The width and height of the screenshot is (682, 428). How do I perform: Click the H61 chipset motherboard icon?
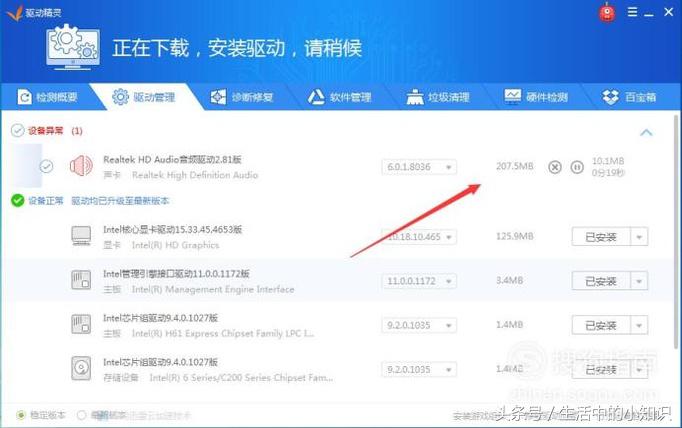81,324
